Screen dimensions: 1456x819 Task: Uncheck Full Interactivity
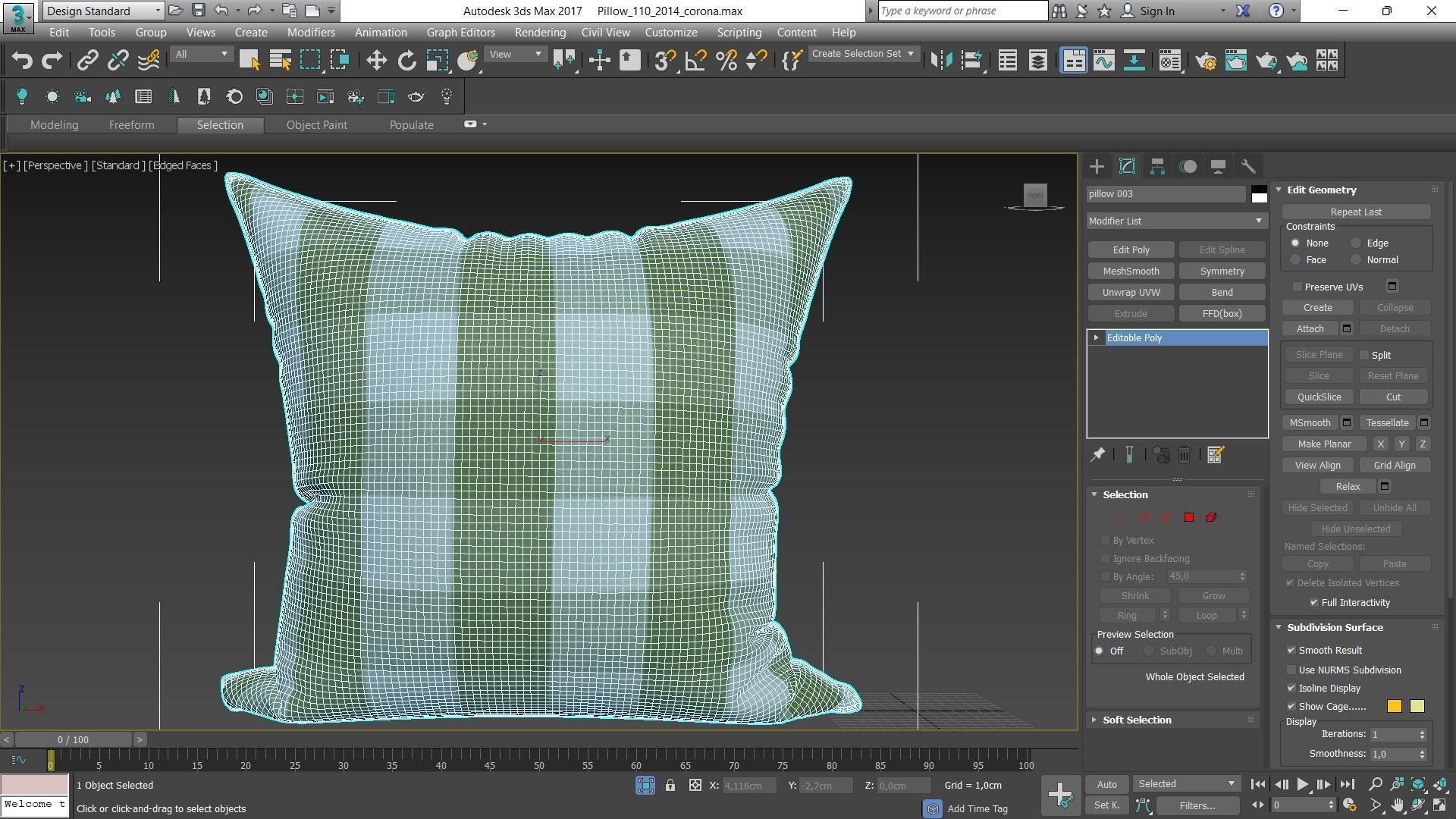(x=1314, y=602)
